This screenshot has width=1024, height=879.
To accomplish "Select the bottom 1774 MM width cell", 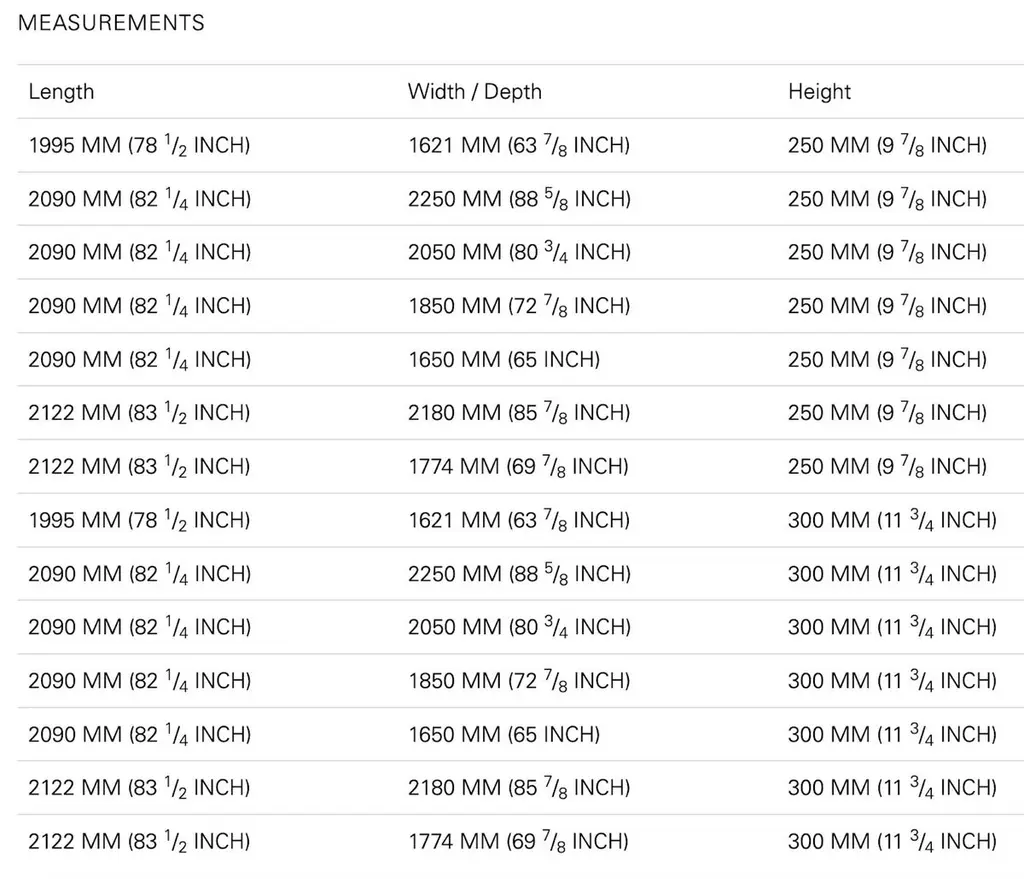I will (x=518, y=841).
